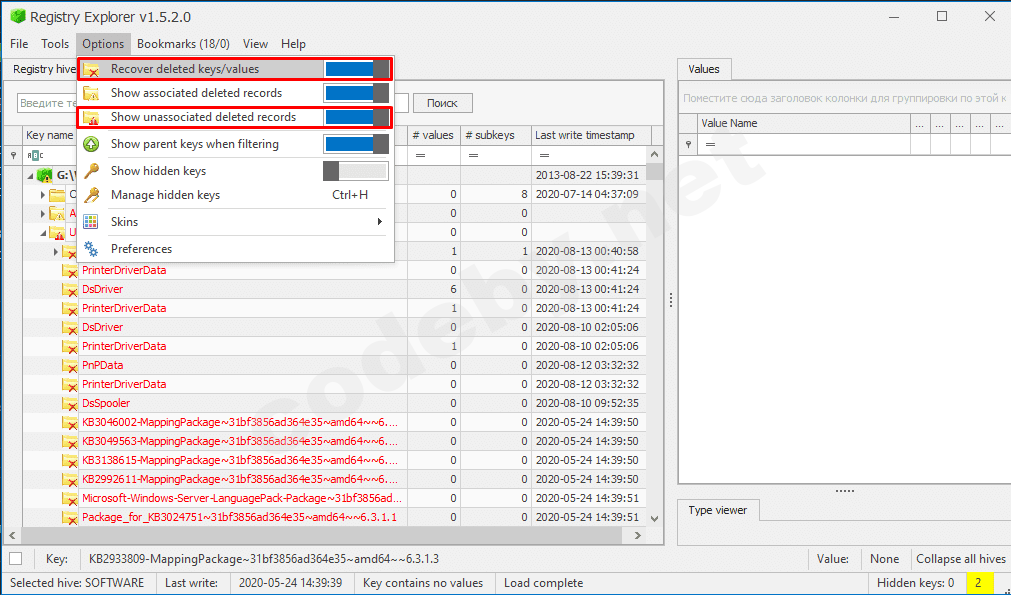
Task: Click the horizontal scrollbar left arrow
Action: [x=12, y=535]
